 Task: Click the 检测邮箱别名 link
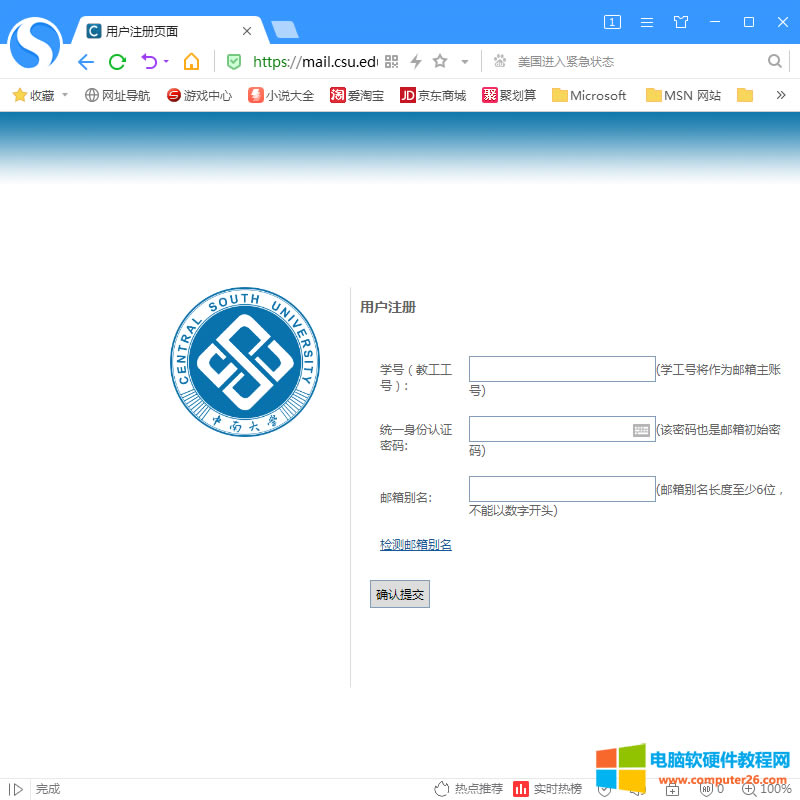point(416,545)
